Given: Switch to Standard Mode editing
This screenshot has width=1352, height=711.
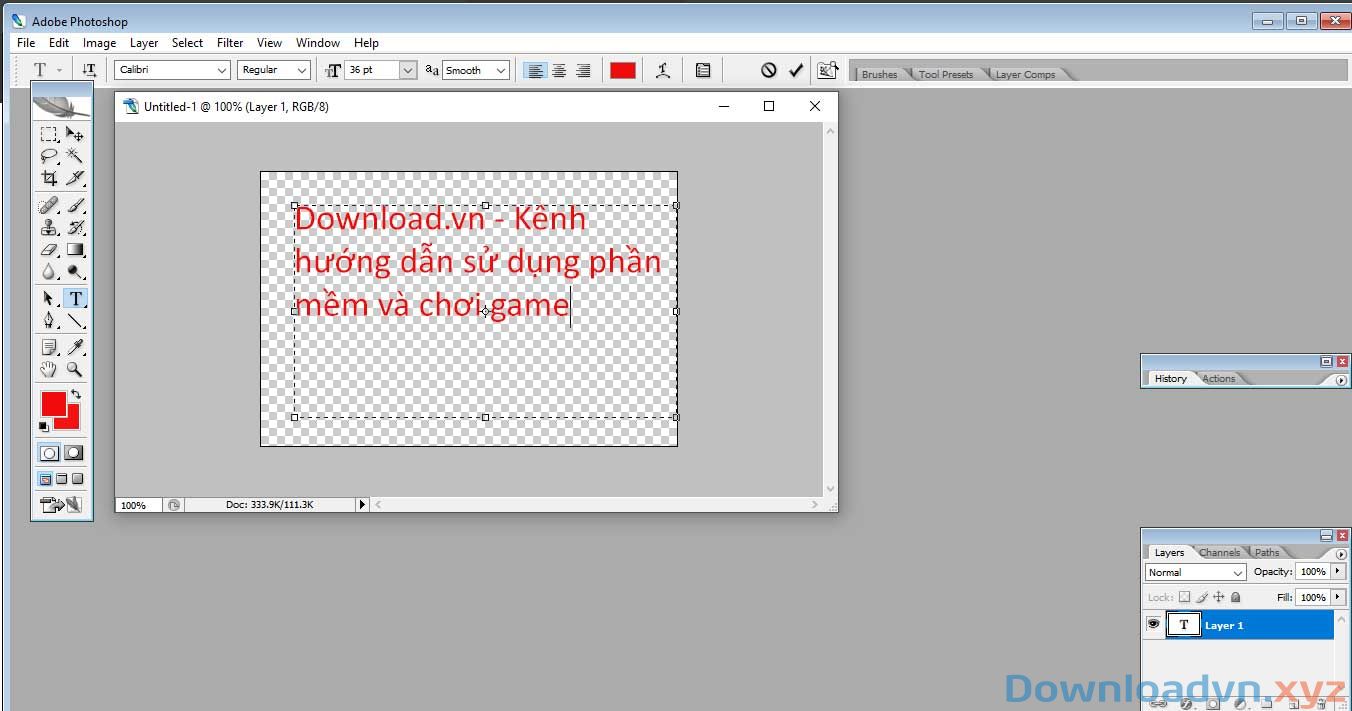Looking at the screenshot, I should coord(49,453).
